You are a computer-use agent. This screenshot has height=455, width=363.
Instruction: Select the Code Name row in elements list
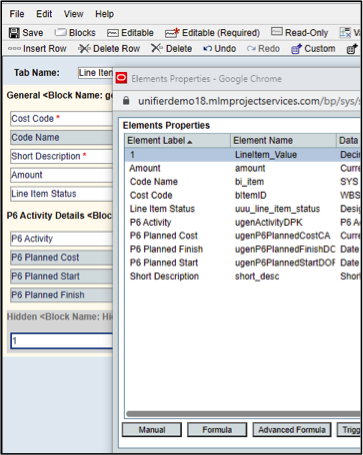coord(243,182)
